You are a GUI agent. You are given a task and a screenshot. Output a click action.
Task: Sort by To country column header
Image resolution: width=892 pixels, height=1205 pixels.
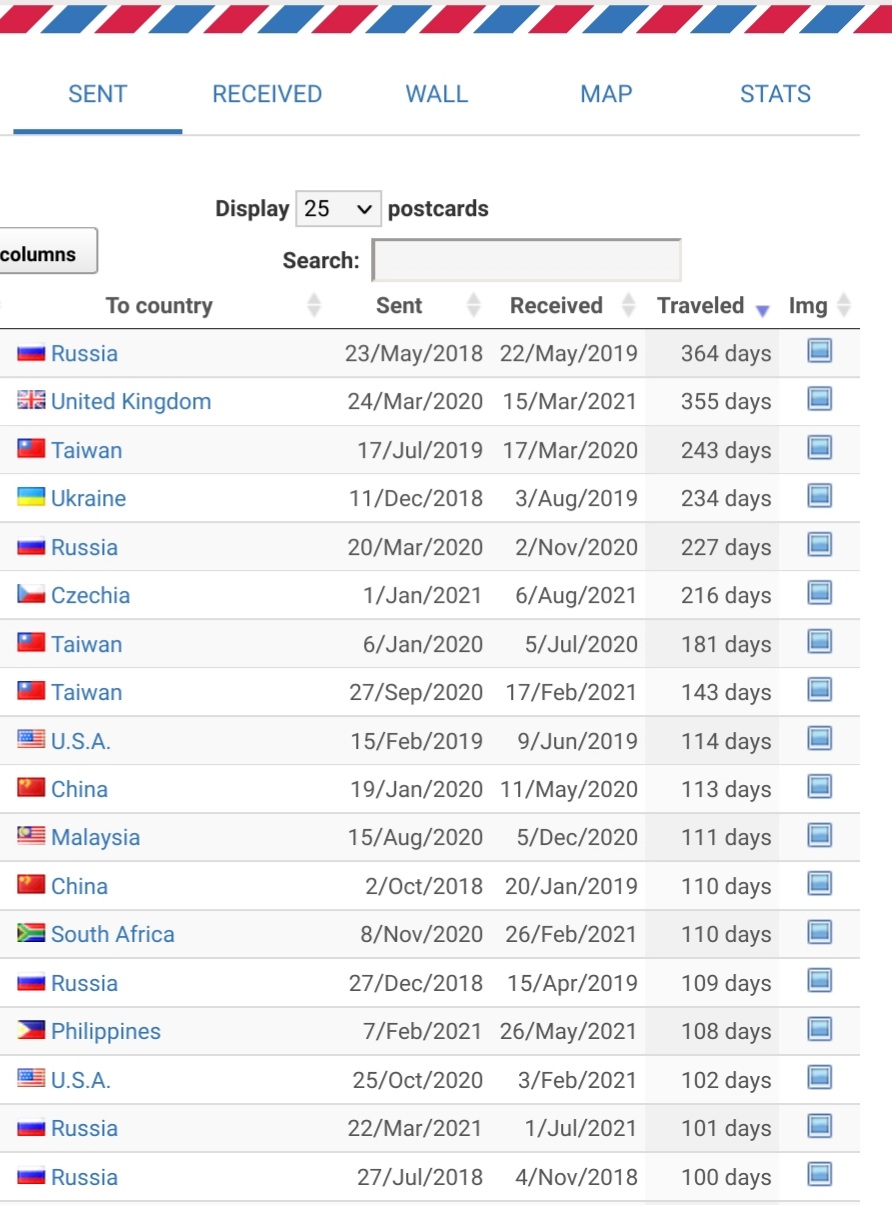(x=160, y=306)
